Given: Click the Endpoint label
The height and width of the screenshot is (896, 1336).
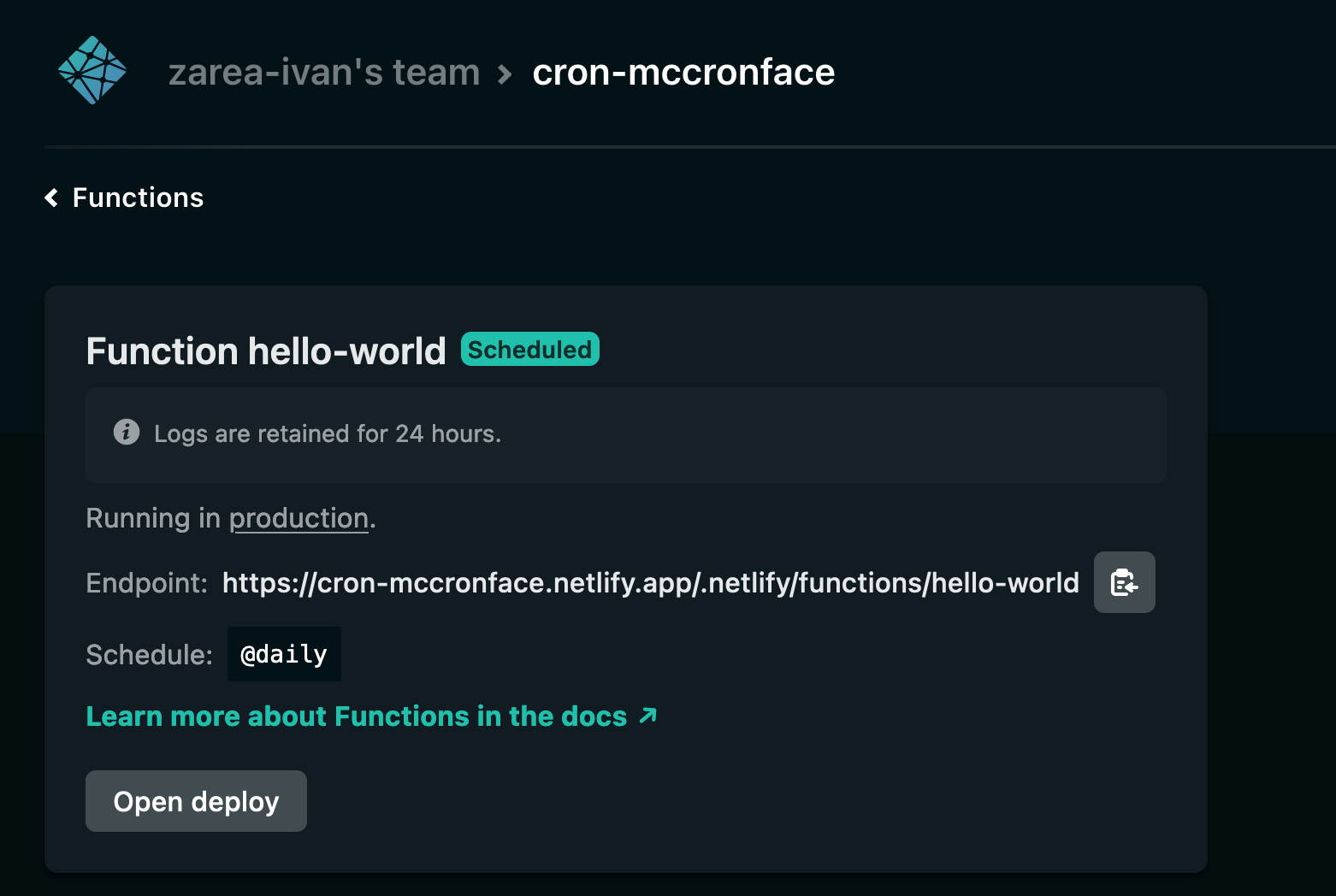Looking at the screenshot, I should click(146, 583).
